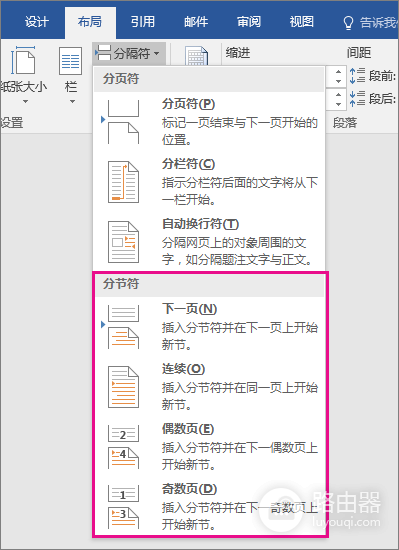Insert 下一页(N) section break
Viewport: 399px width, 550px height.
[x=210, y=327]
